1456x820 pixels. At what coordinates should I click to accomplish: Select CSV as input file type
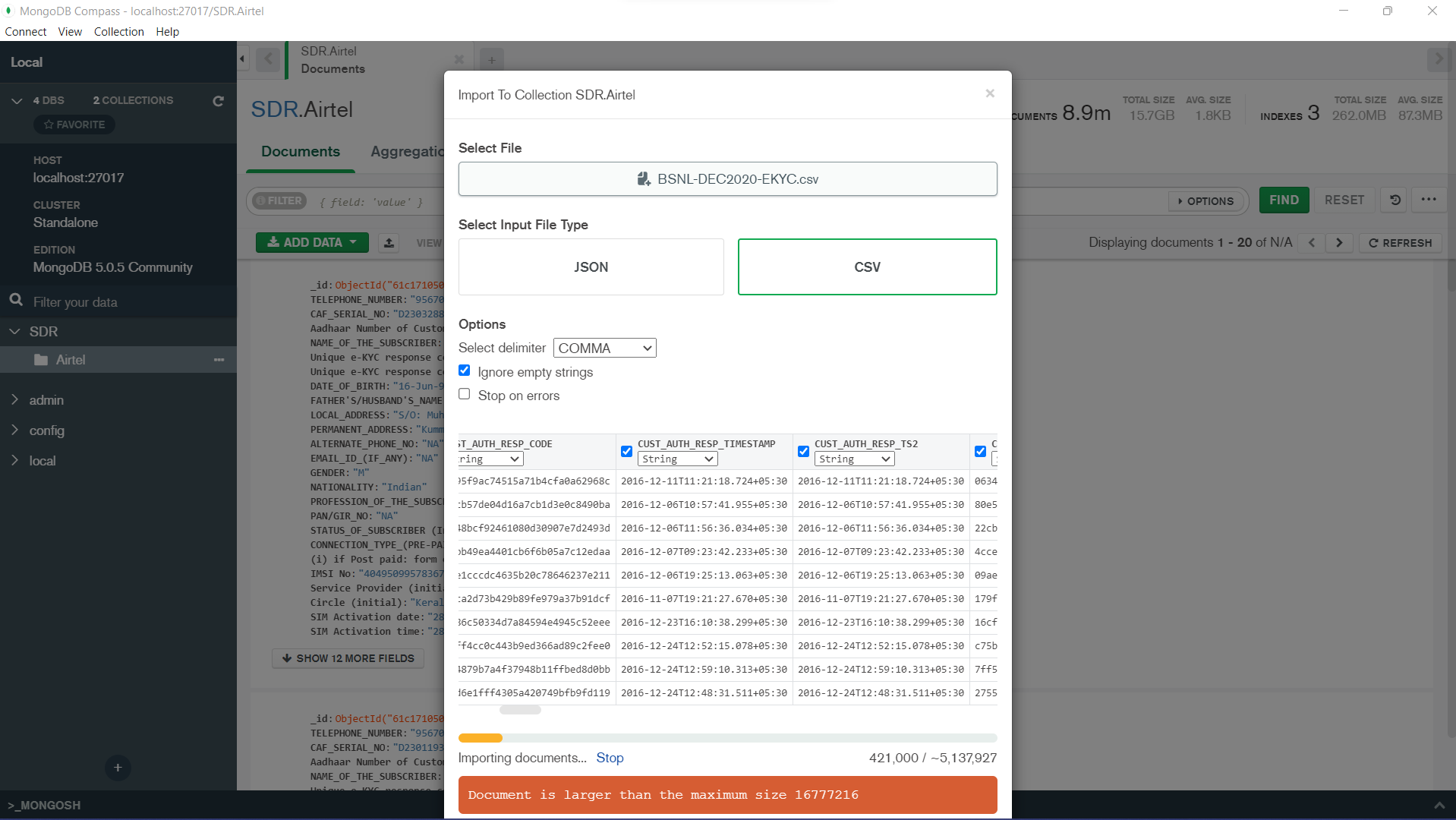(868, 267)
